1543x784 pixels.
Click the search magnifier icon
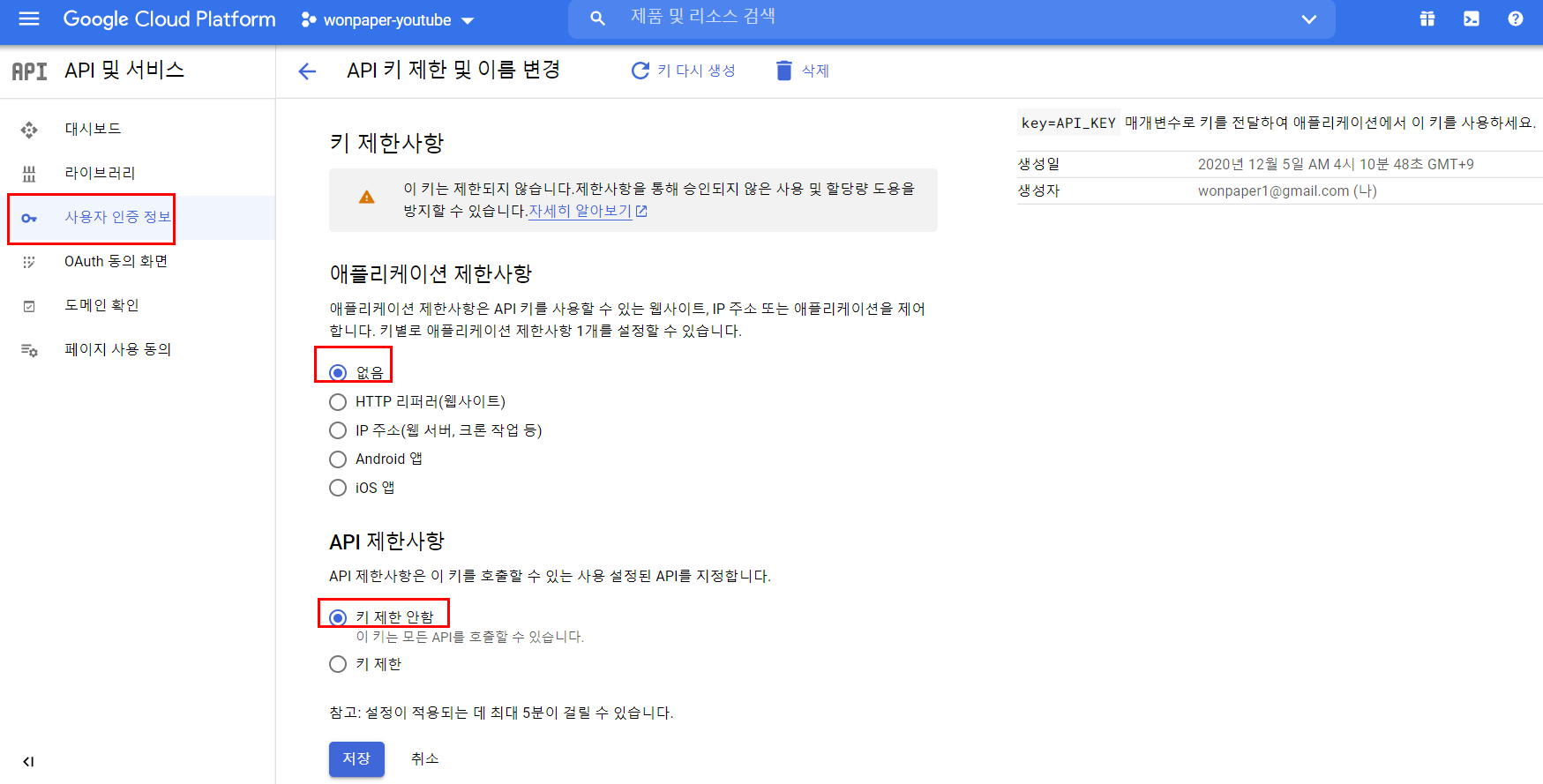click(x=597, y=19)
